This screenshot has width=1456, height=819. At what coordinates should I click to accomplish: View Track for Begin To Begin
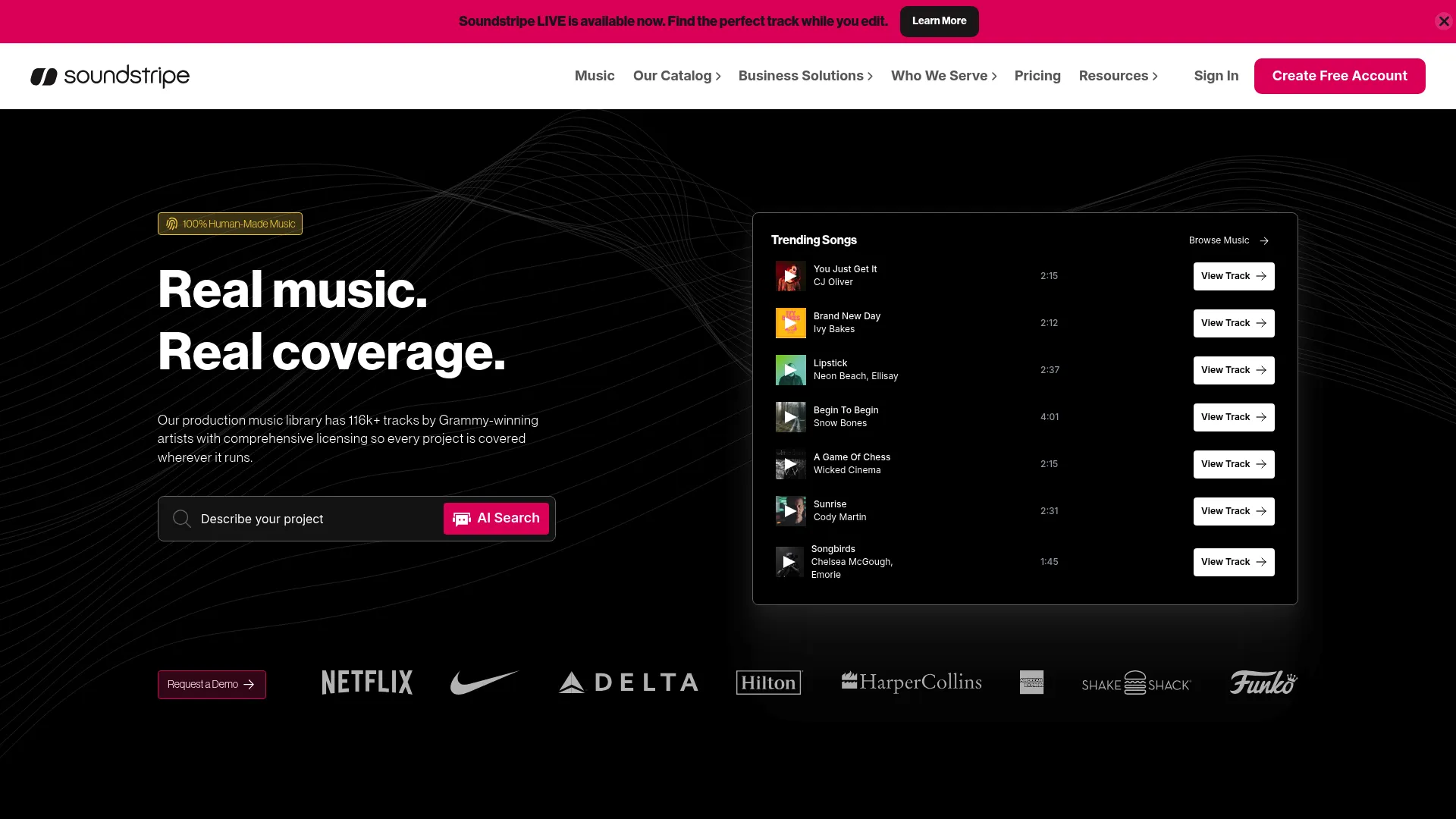point(1234,417)
